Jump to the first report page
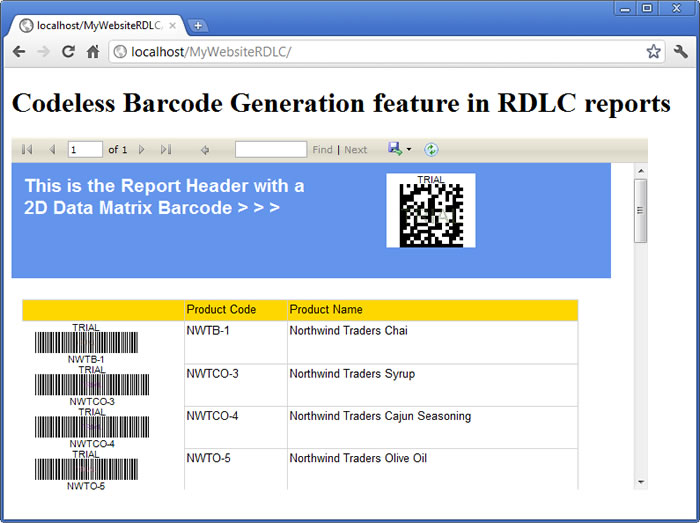Viewport: 700px width, 523px height. pos(27,149)
